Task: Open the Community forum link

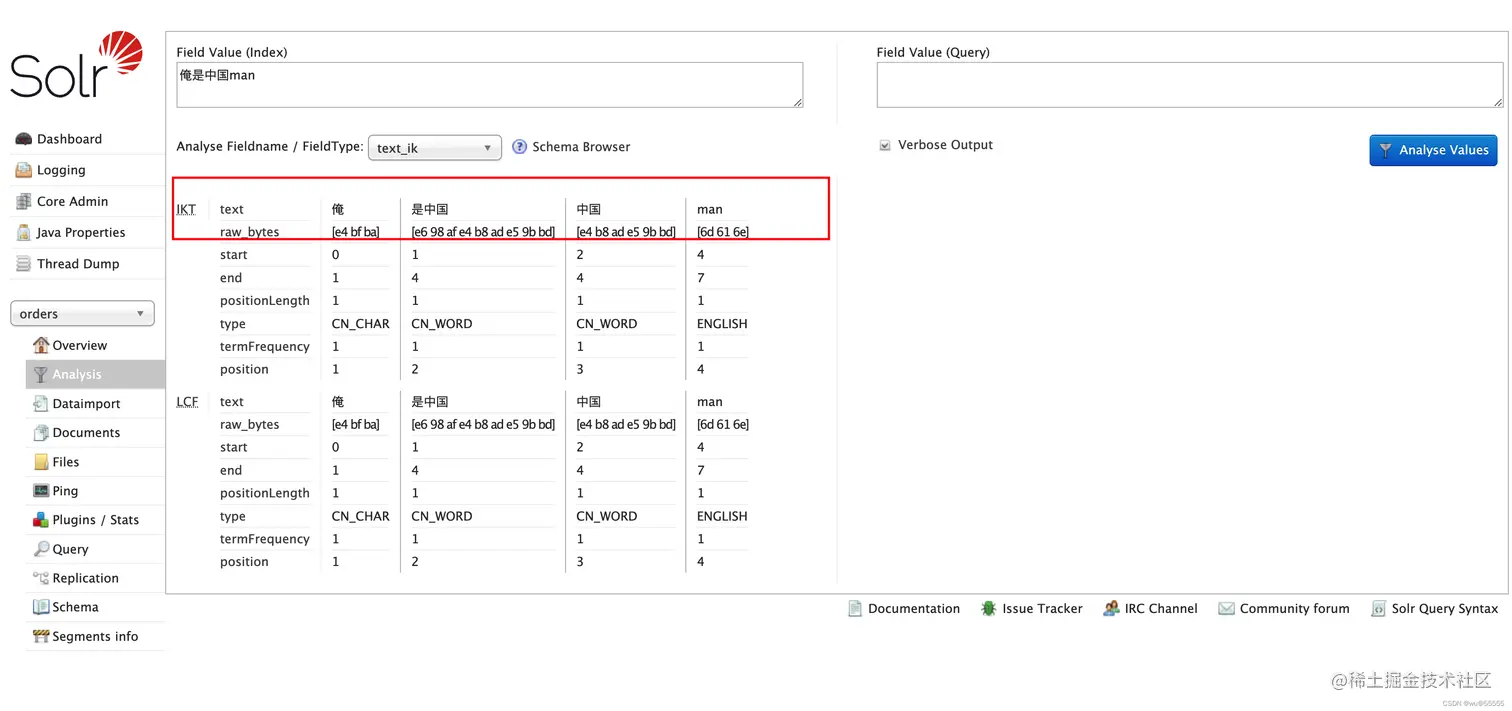Action: click(1294, 608)
